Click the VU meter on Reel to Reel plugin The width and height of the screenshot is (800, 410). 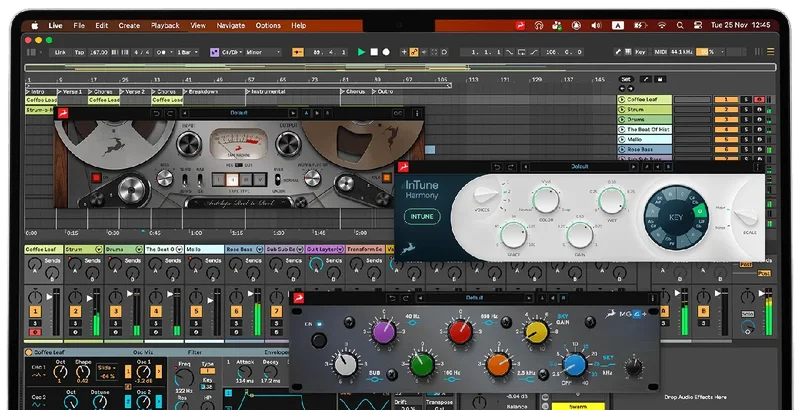[x=239, y=144]
